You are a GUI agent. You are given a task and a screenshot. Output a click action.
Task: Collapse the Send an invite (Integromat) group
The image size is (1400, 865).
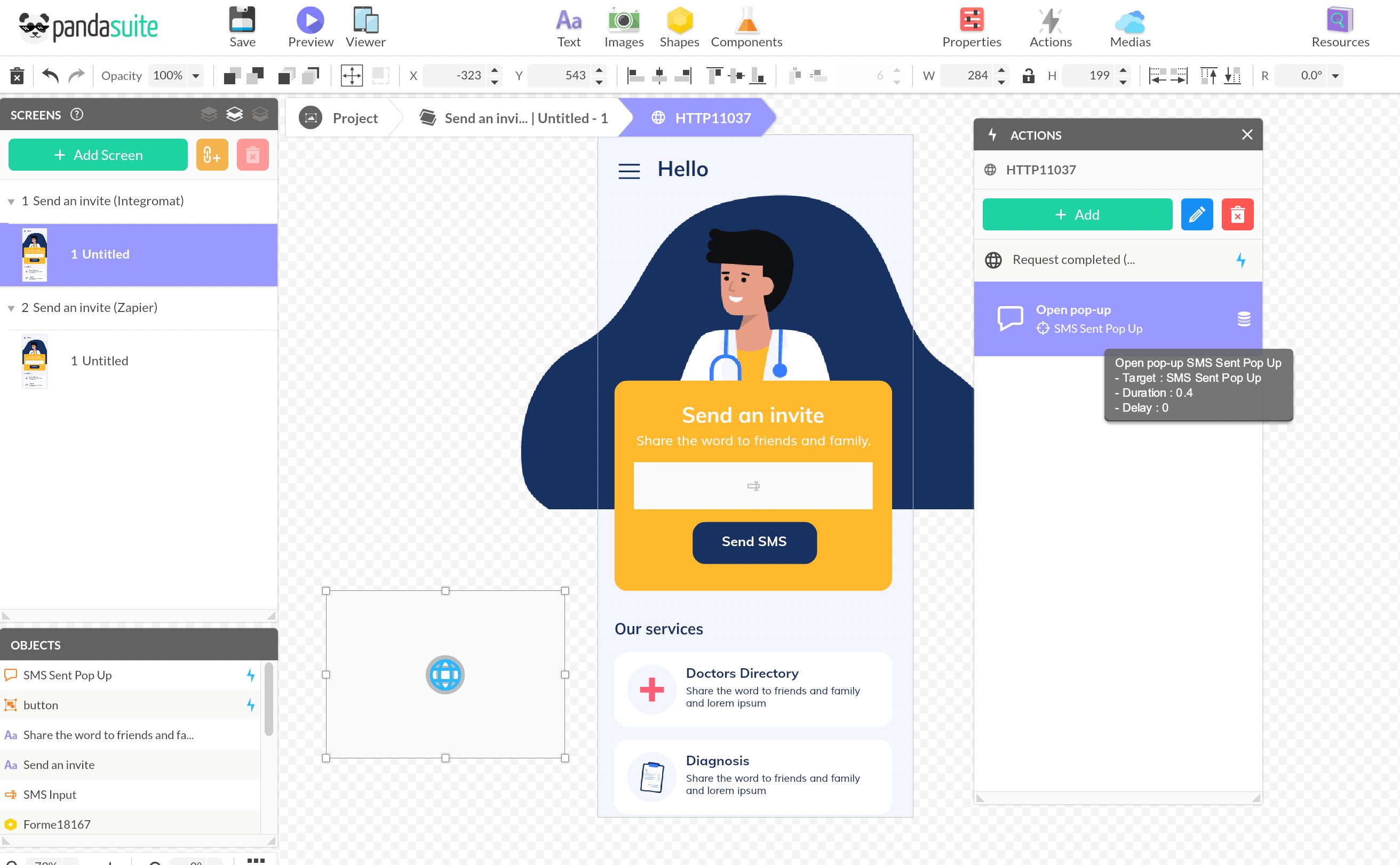pos(11,202)
